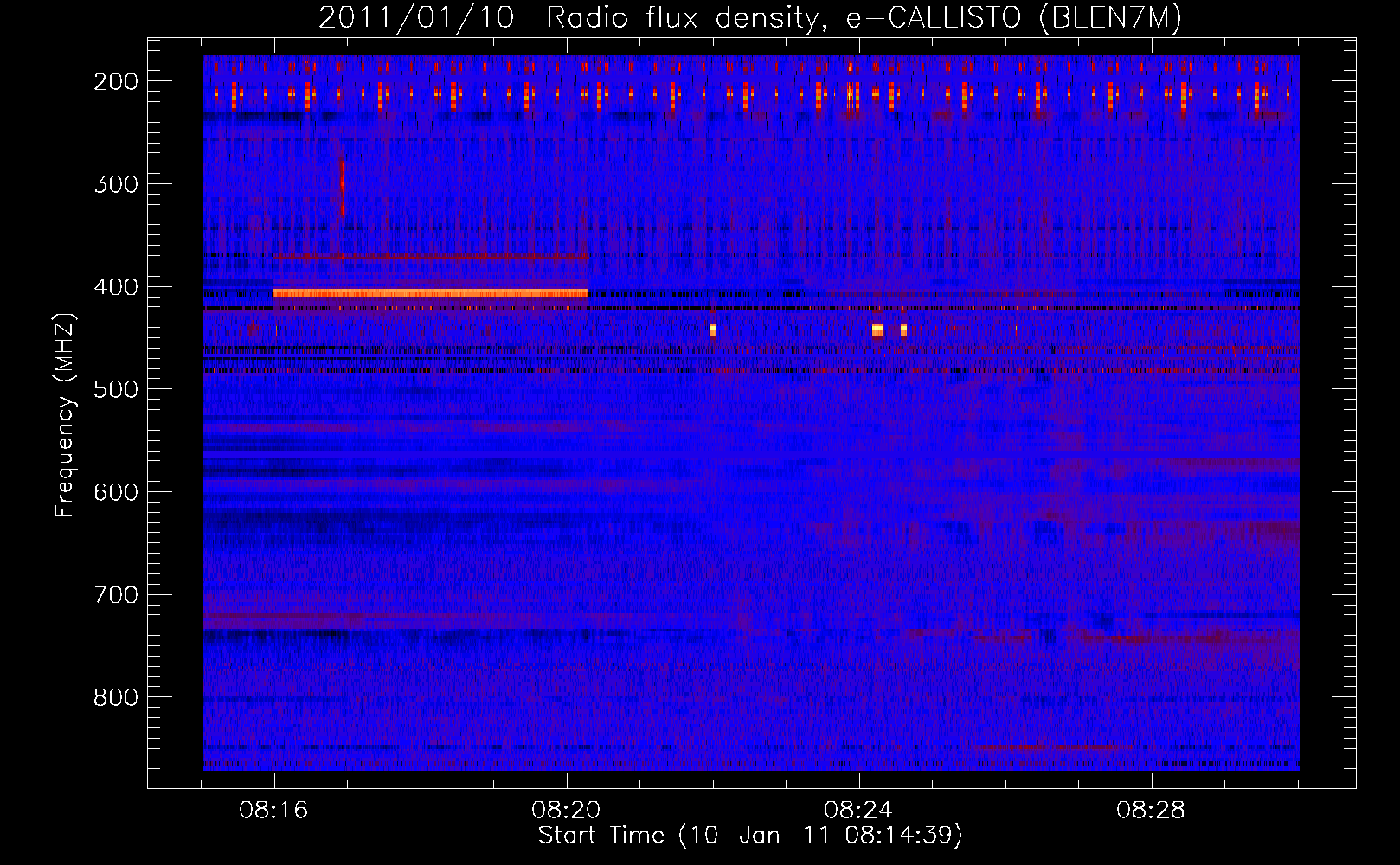Click the 700 frequency tick label

click(116, 595)
